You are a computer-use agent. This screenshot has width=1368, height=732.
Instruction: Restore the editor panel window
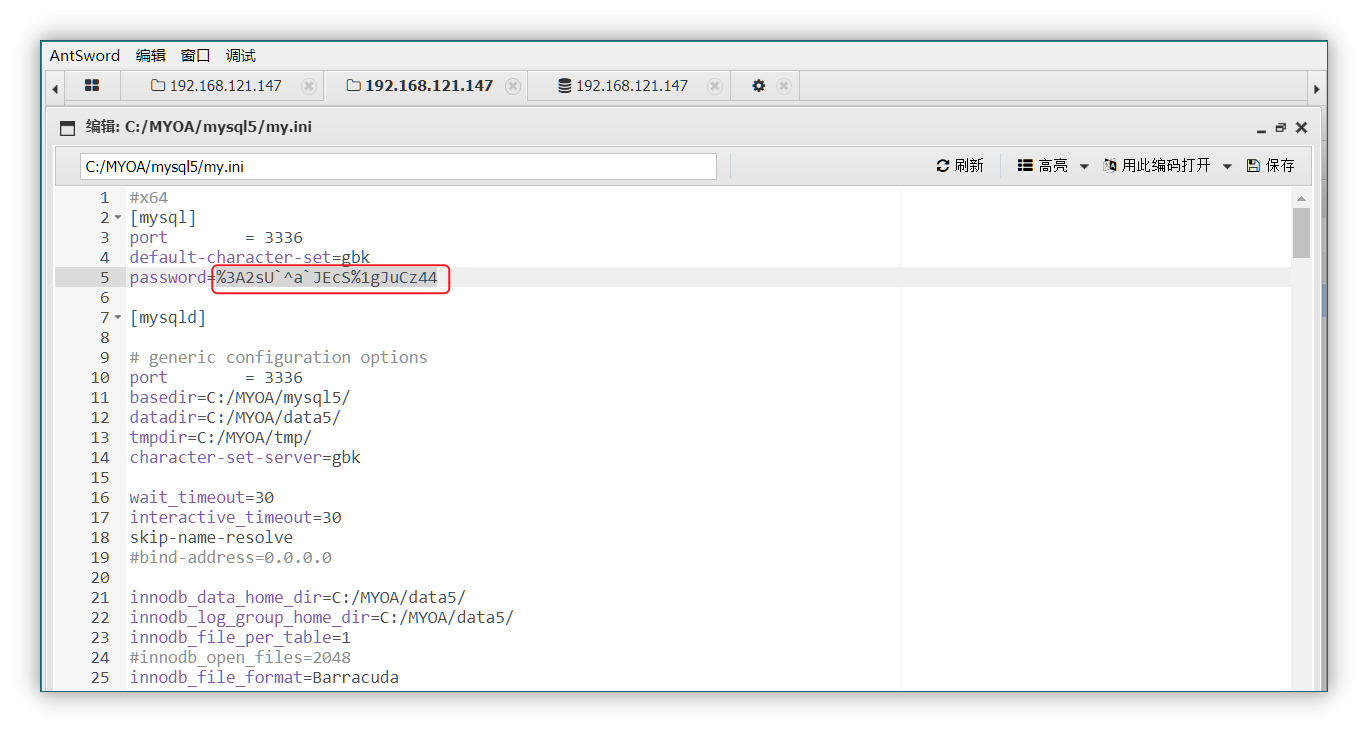pos(1281,128)
